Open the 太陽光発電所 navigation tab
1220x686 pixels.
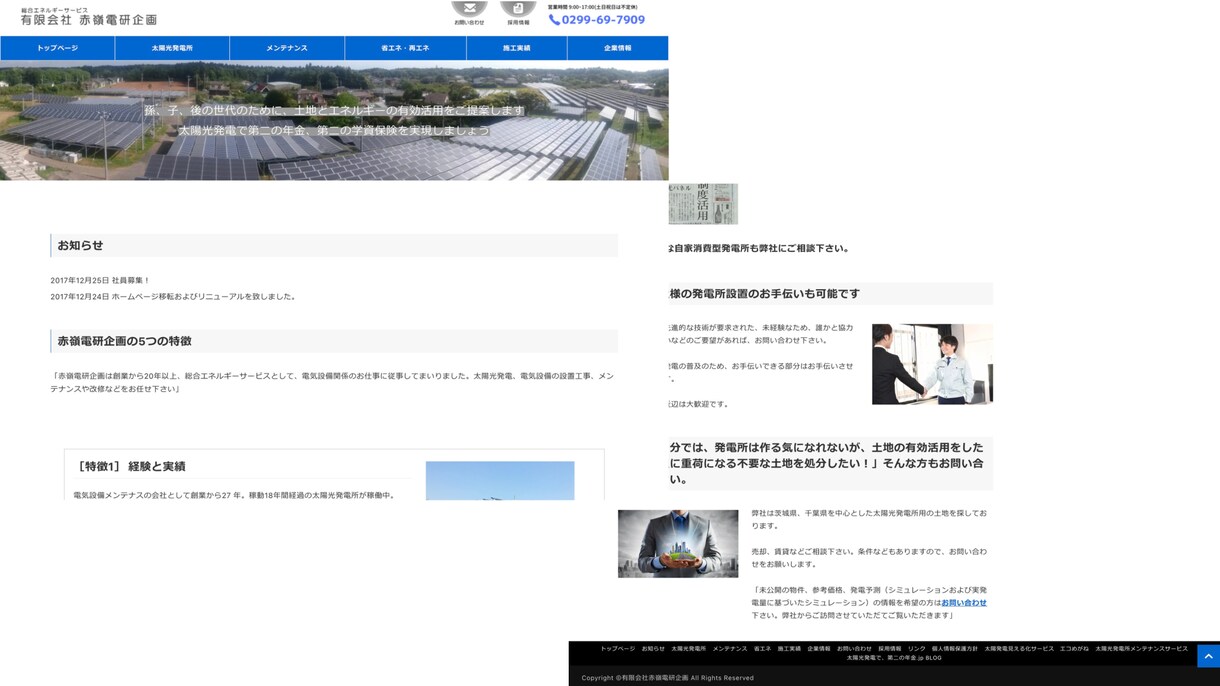point(172,48)
